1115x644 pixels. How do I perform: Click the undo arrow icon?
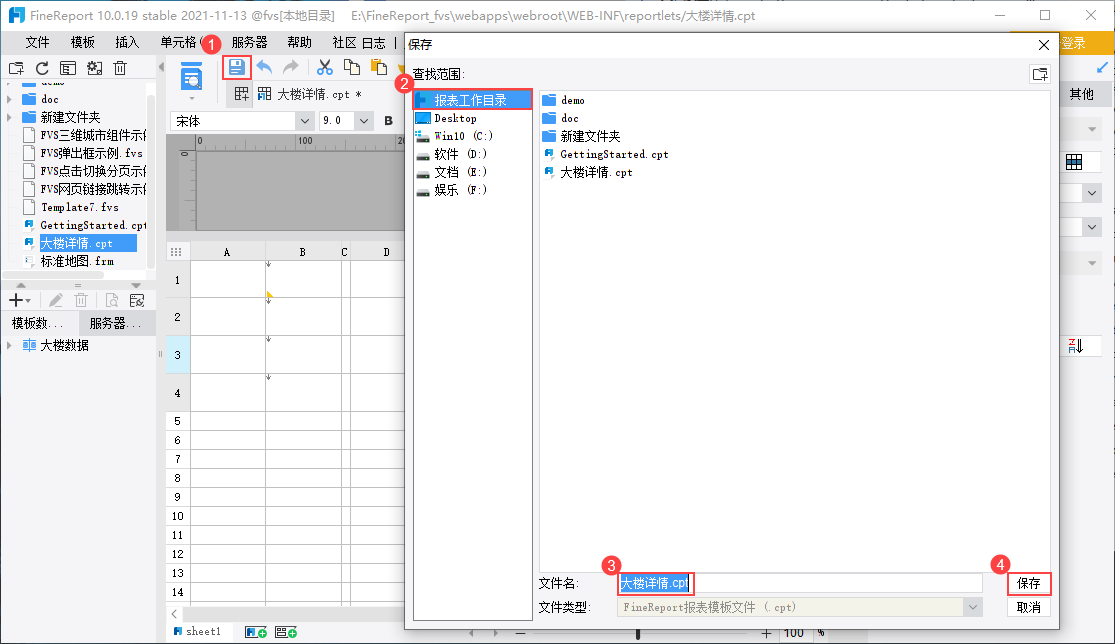coord(265,68)
